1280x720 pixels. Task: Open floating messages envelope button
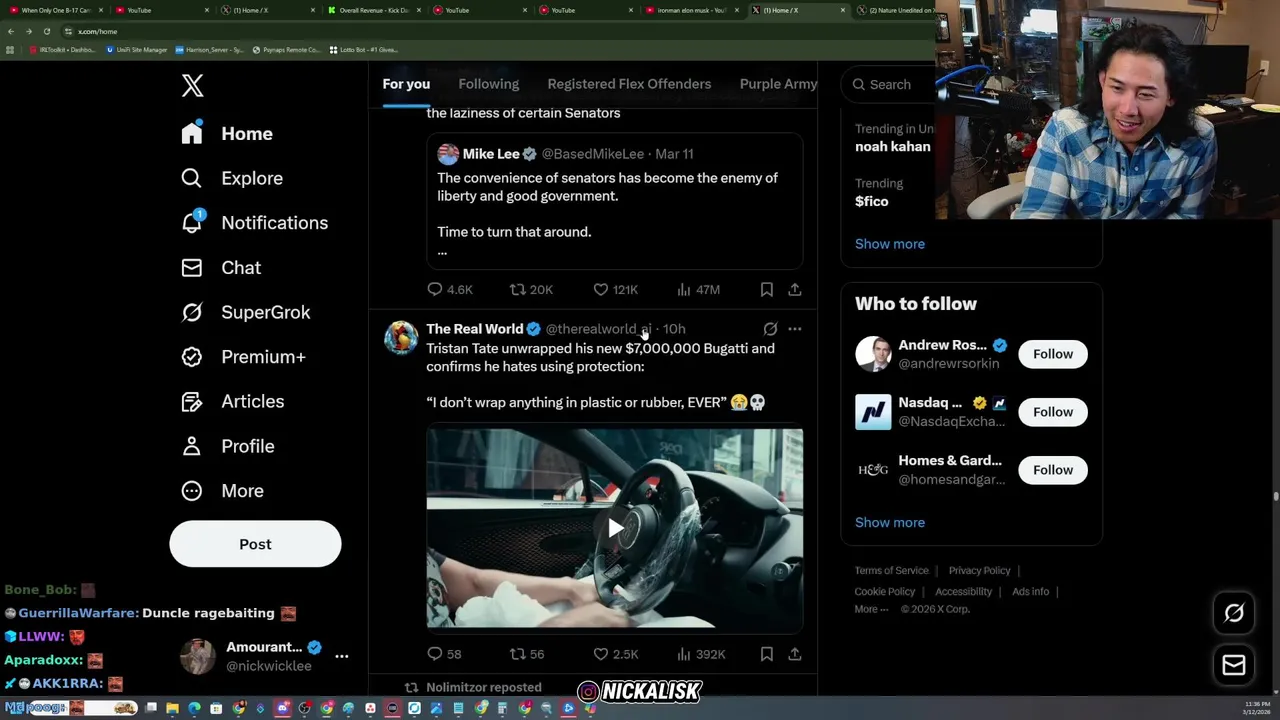[1234, 665]
